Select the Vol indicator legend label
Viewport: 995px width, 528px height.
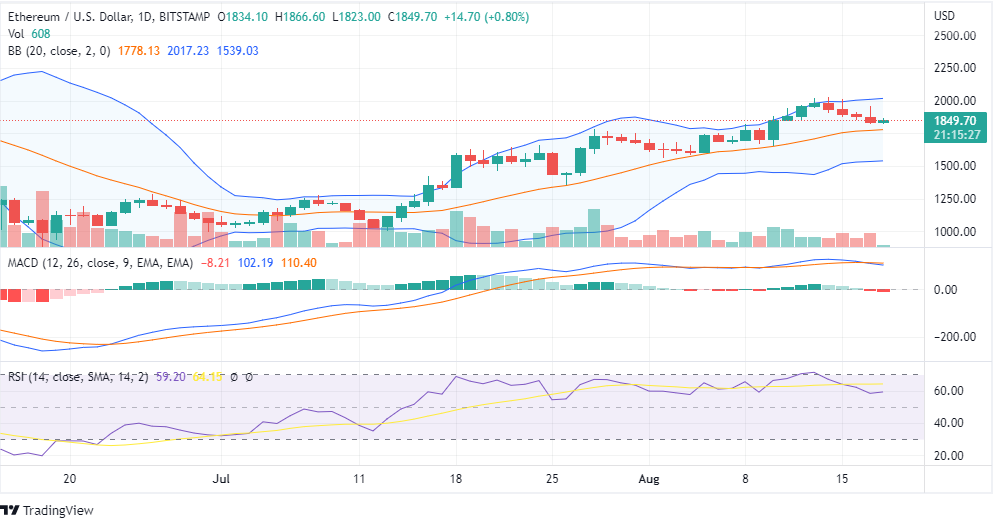(16, 33)
